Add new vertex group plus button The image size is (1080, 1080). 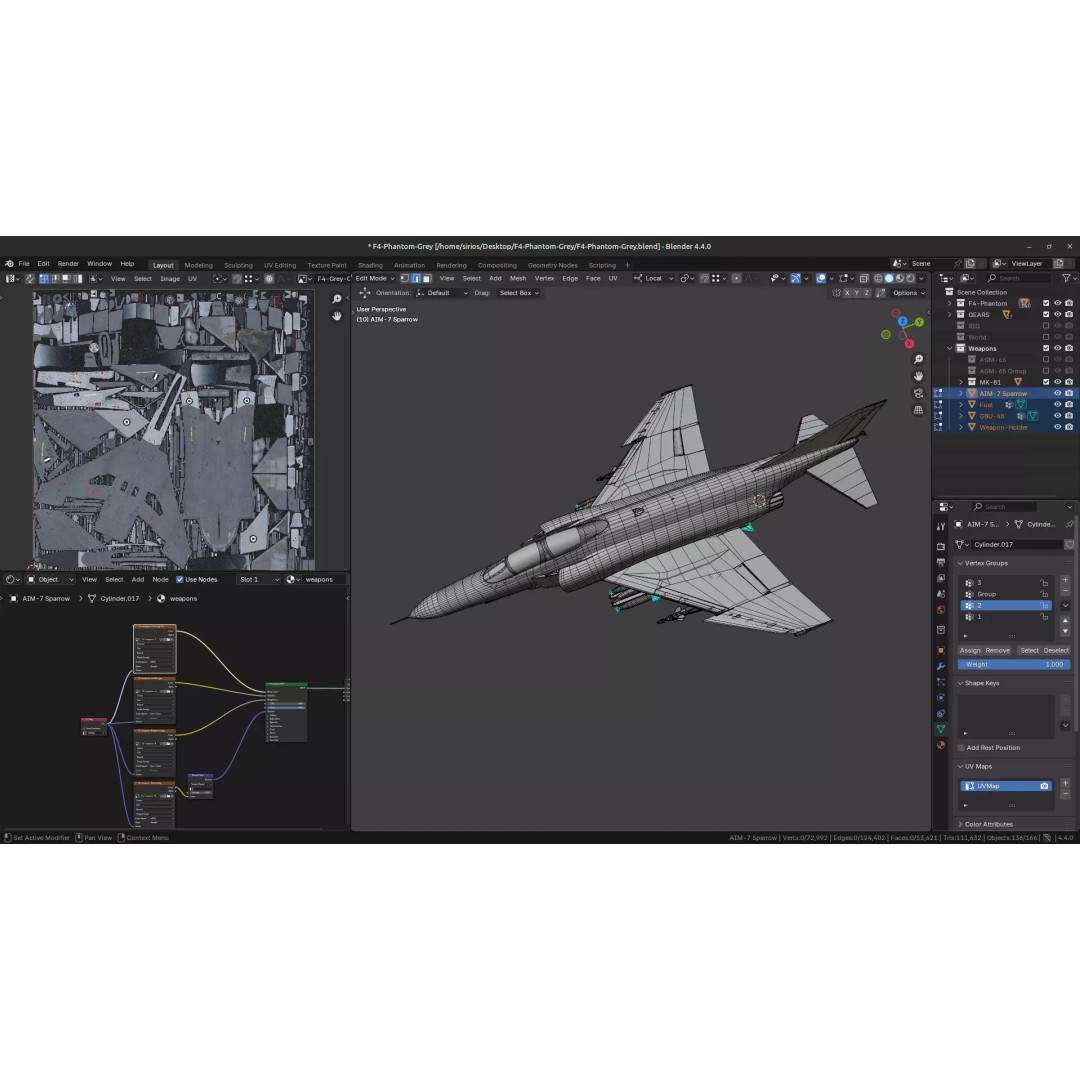pyautogui.click(x=1066, y=580)
